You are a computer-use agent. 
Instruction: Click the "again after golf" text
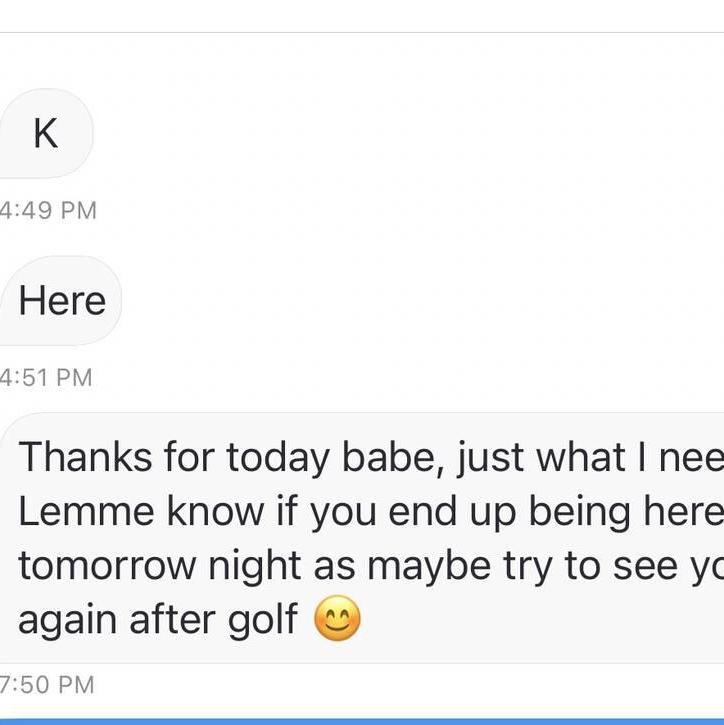pyautogui.click(x=158, y=620)
